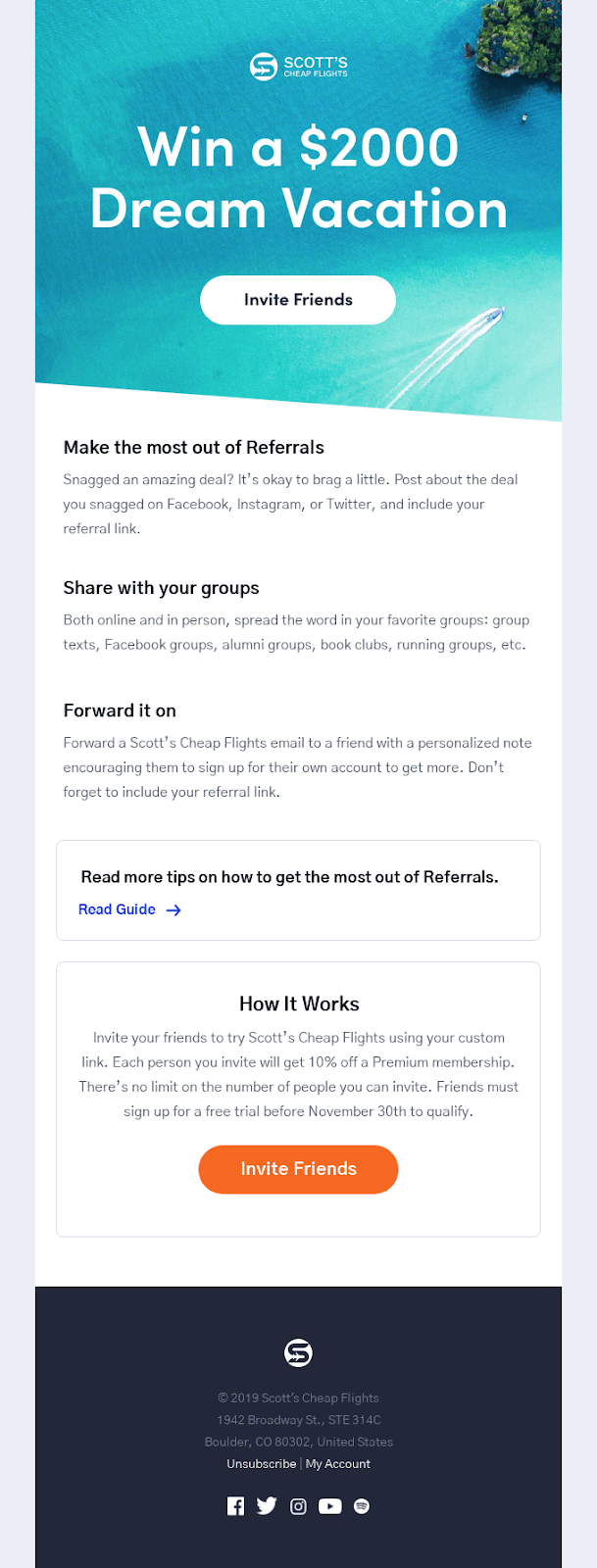597x1568 pixels.
Task: Open the Unsubscribe link
Action: (x=261, y=1464)
